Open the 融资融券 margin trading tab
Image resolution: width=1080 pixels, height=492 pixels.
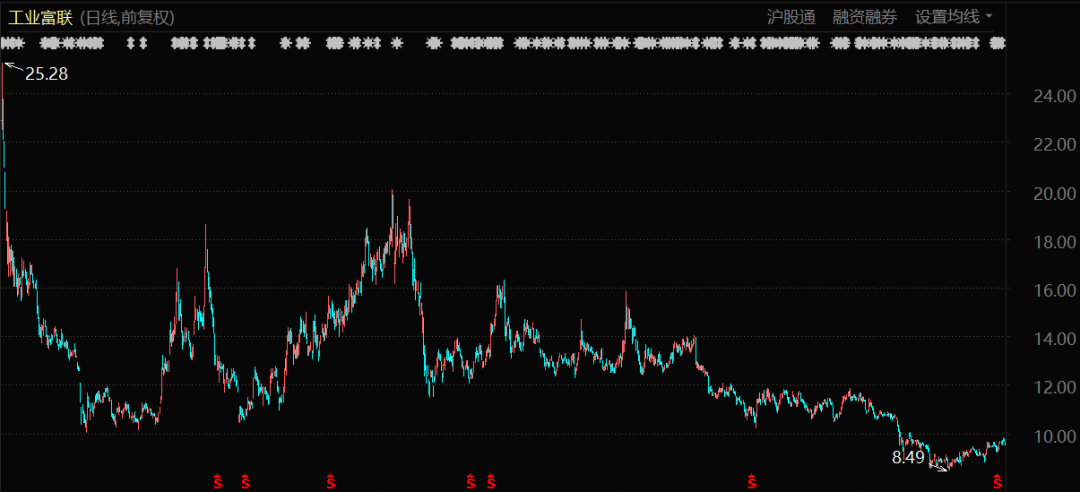[865, 17]
